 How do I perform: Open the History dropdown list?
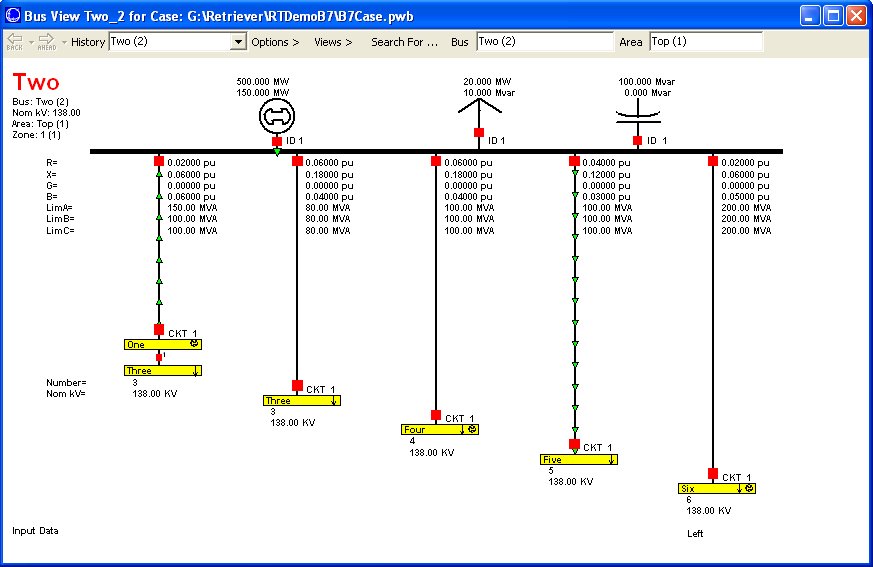click(238, 42)
